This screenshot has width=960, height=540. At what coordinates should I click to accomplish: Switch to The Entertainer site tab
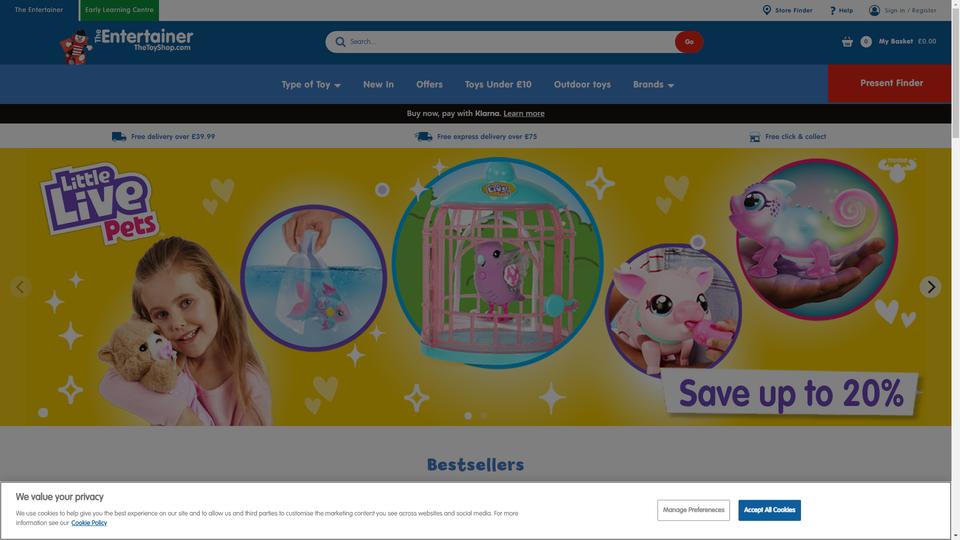click(39, 10)
